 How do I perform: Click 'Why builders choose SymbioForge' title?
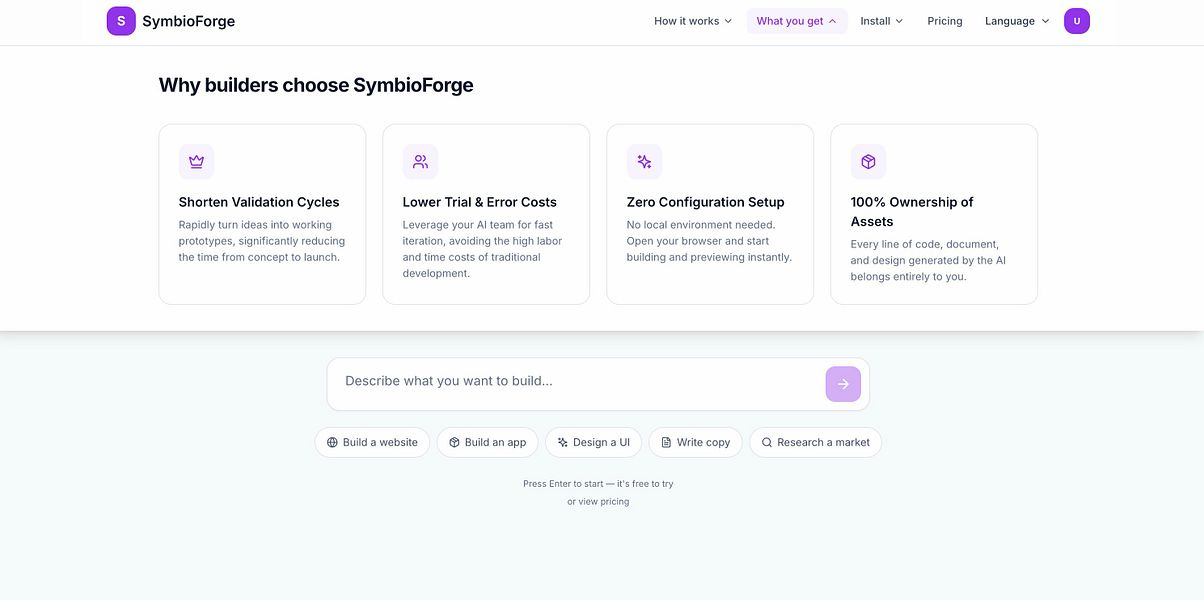pyautogui.click(x=316, y=85)
